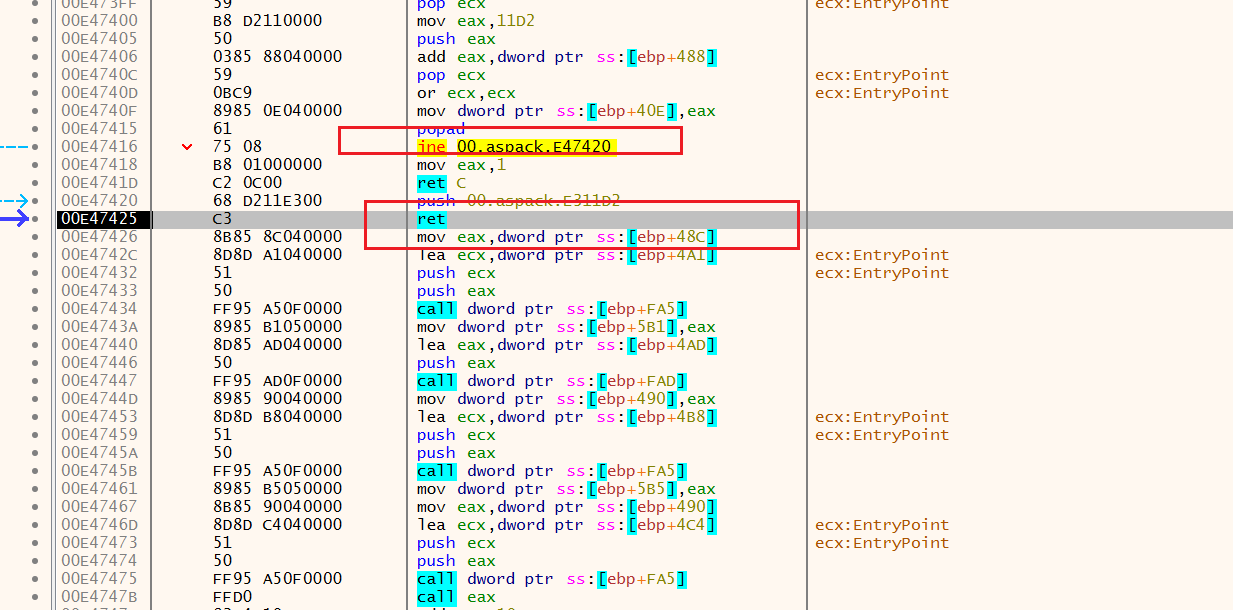Click the dashed jump-target arrow at 00E47420
The width and height of the screenshot is (1233, 610).
point(16,201)
